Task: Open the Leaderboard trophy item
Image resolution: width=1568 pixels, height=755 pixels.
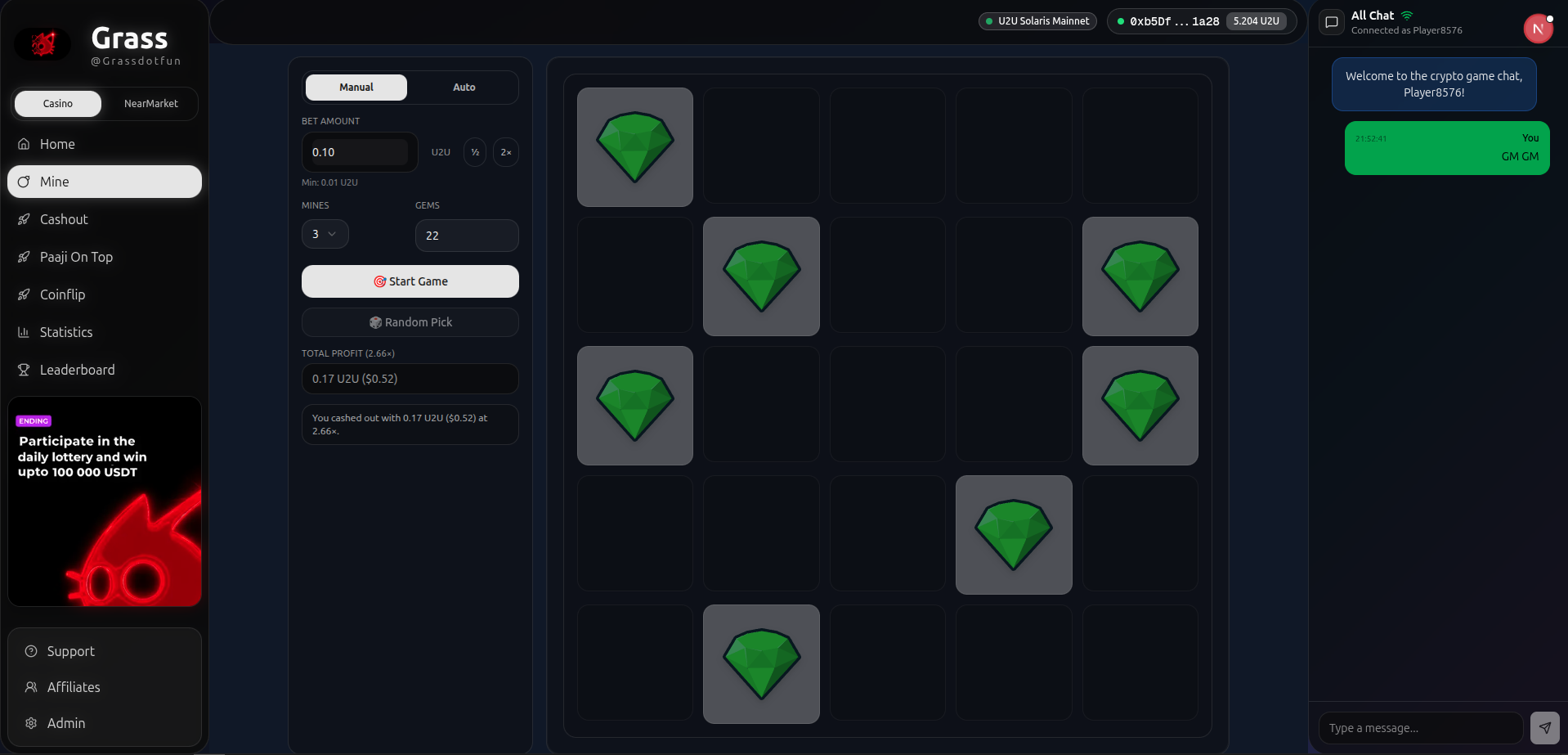Action: click(77, 370)
